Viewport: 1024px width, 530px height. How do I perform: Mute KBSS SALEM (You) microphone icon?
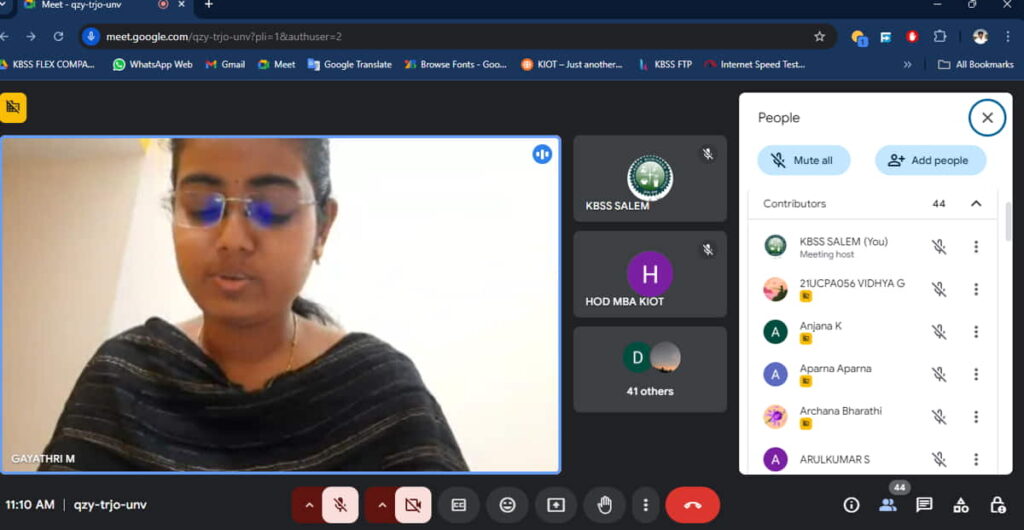[938, 247]
